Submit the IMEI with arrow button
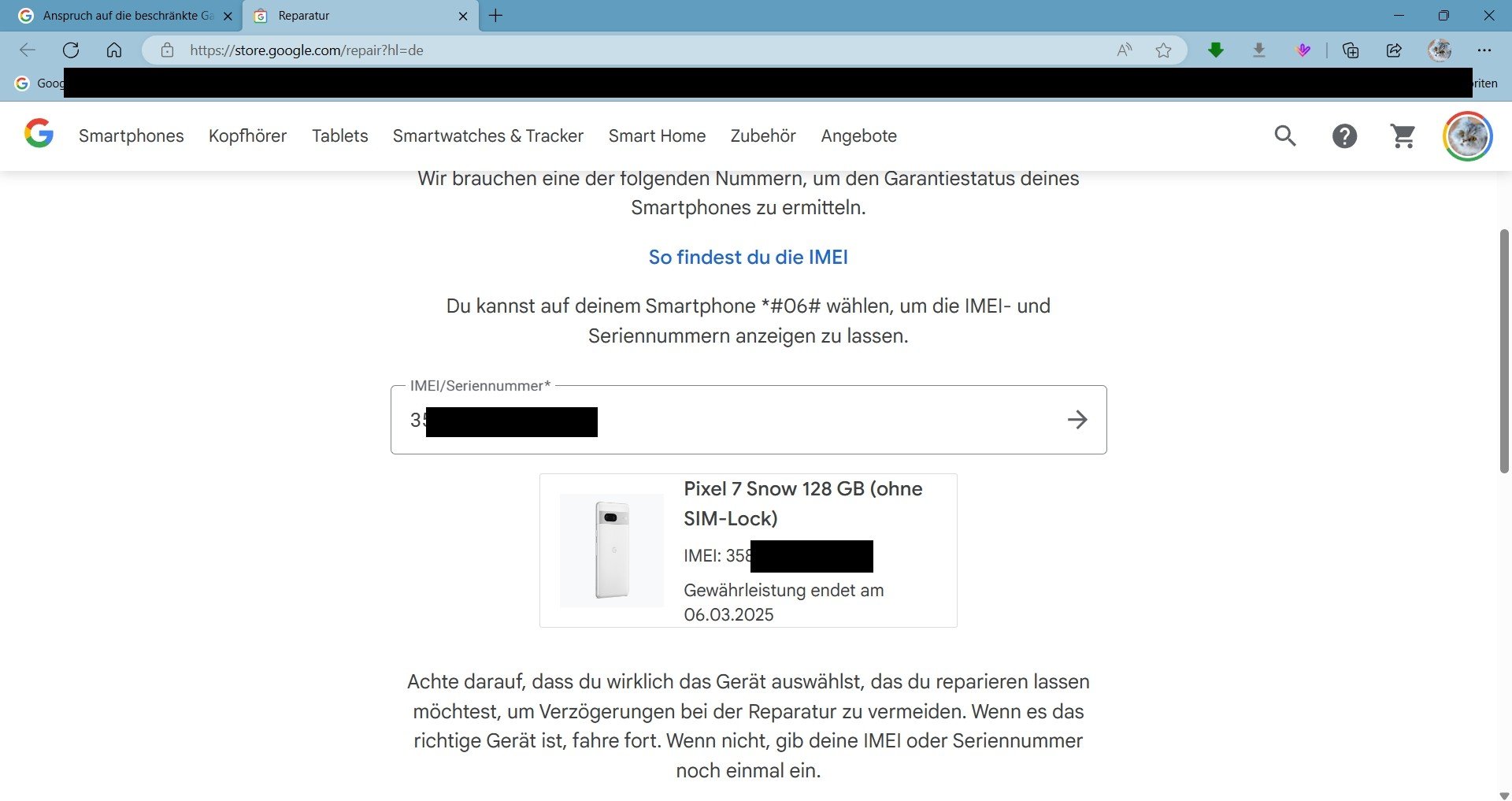Viewport: 1512px width, 801px height. pos(1077,420)
